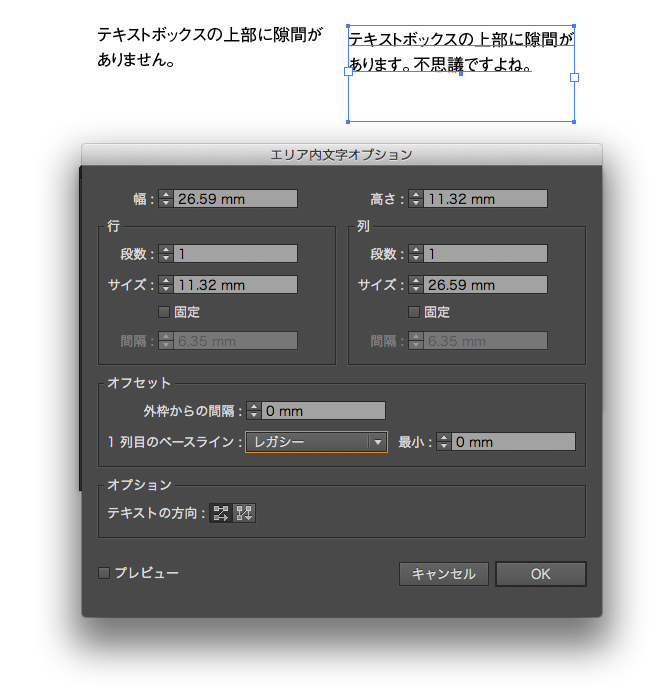Click the 高さ stepper arrows
The width and height of the screenshot is (651, 698).
click(416, 199)
